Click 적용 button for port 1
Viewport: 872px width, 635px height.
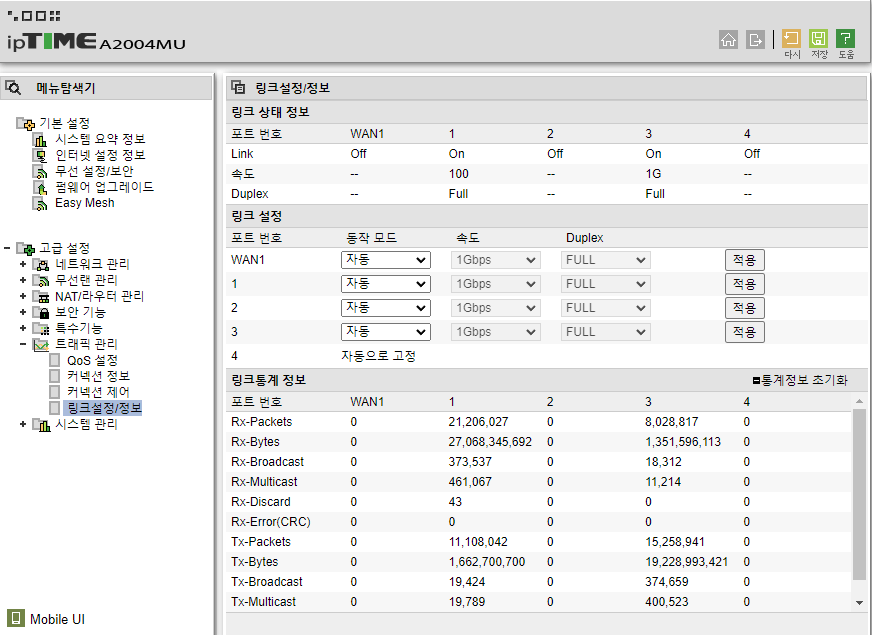(x=745, y=284)
